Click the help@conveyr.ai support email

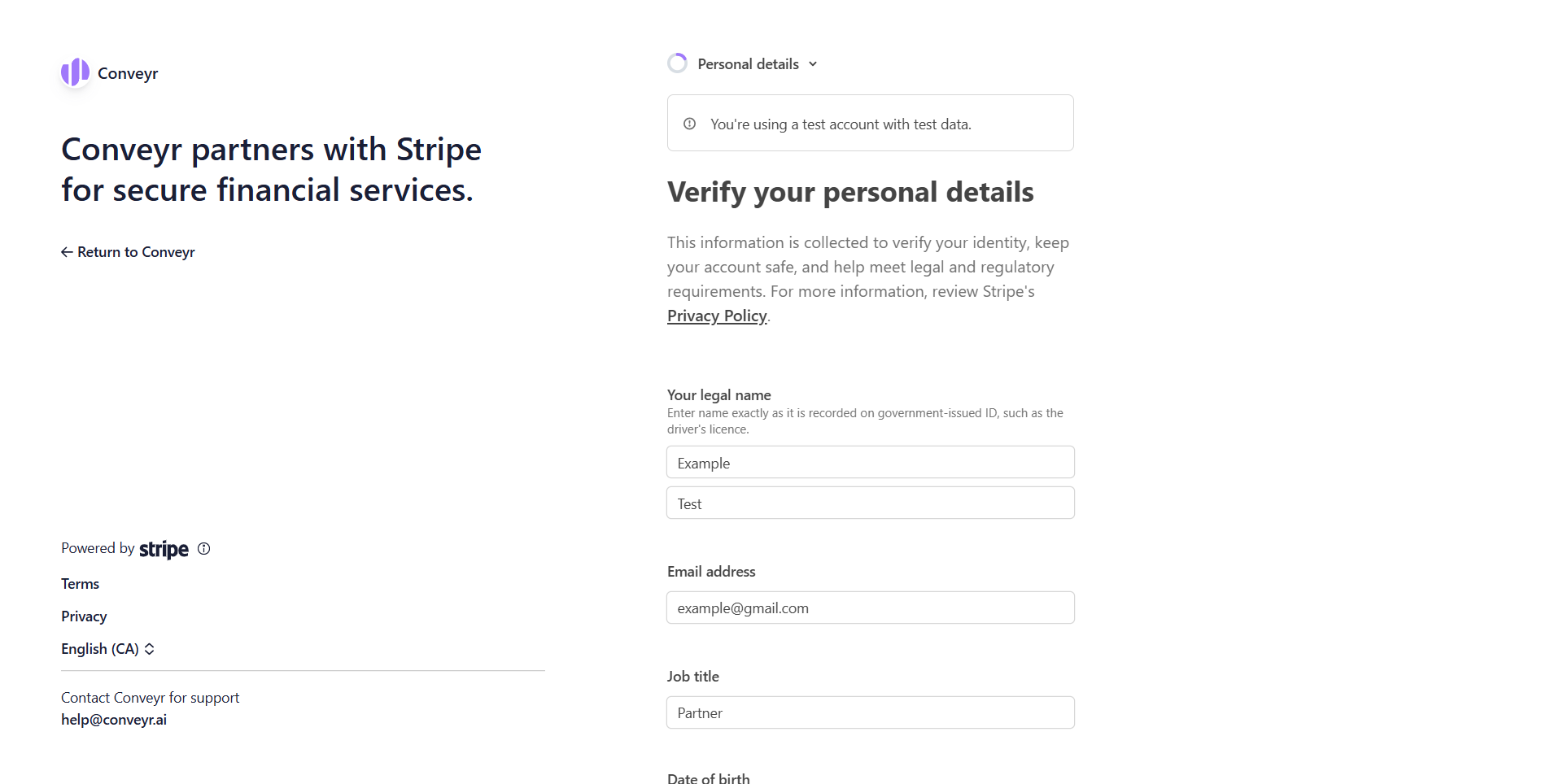click(x=114, y=720)
